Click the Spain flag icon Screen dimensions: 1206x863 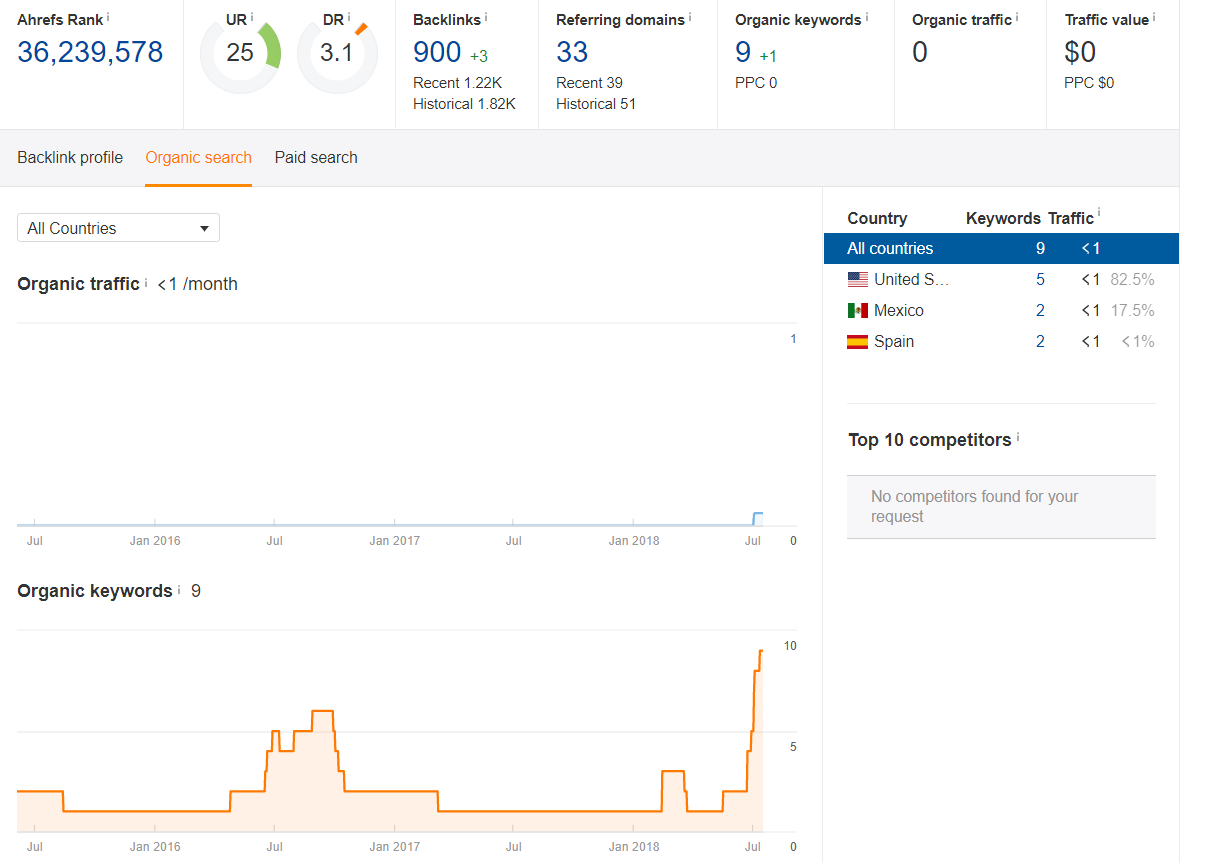point(857,341)
